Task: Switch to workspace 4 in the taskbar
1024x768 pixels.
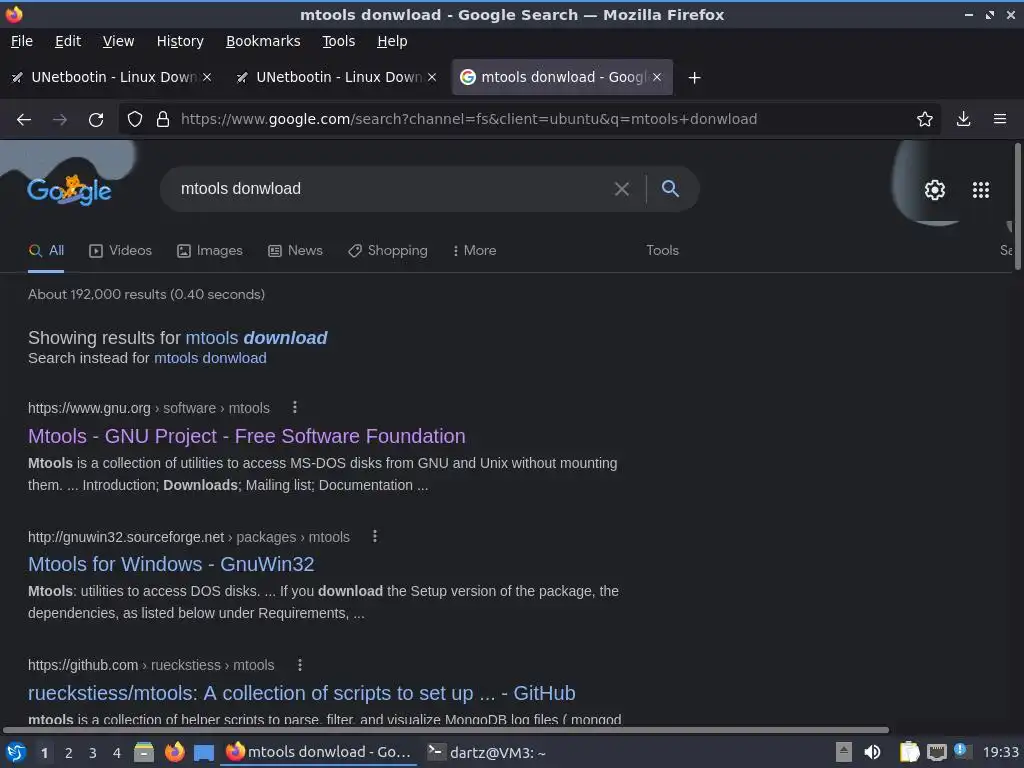Action: click(117, 753)
